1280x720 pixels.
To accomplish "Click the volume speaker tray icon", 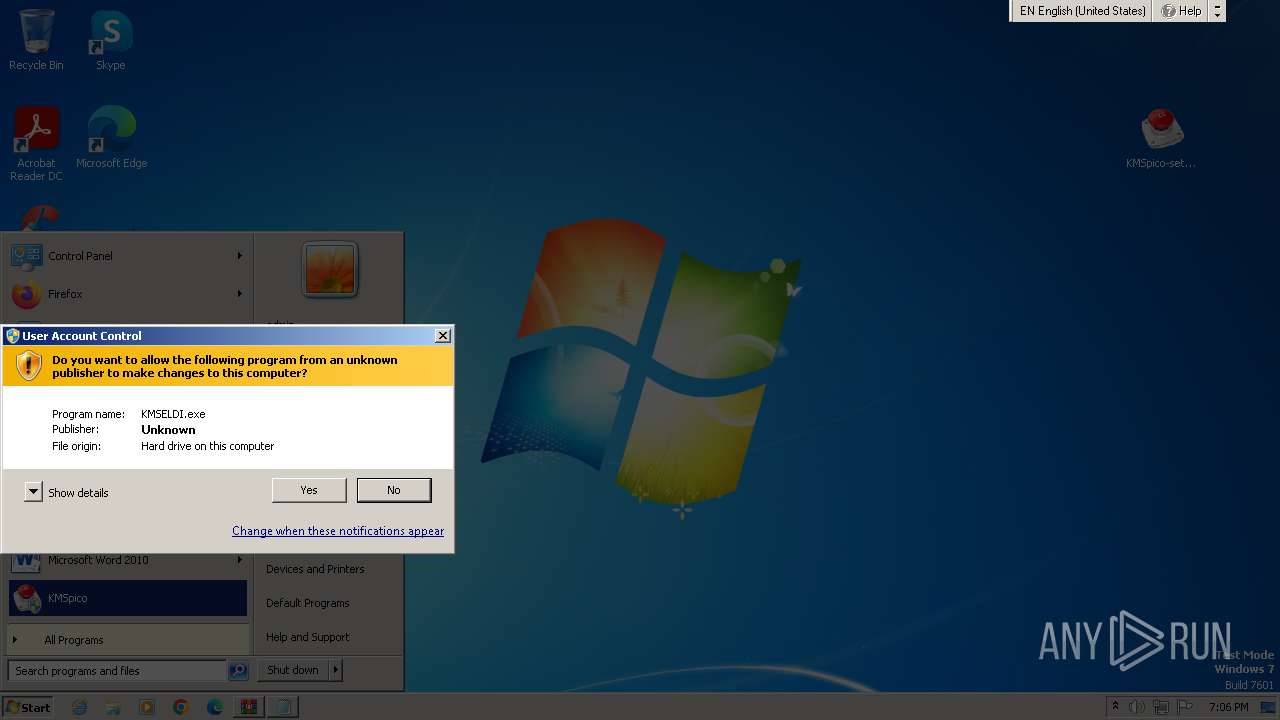I will click(x=1137, y=707).
